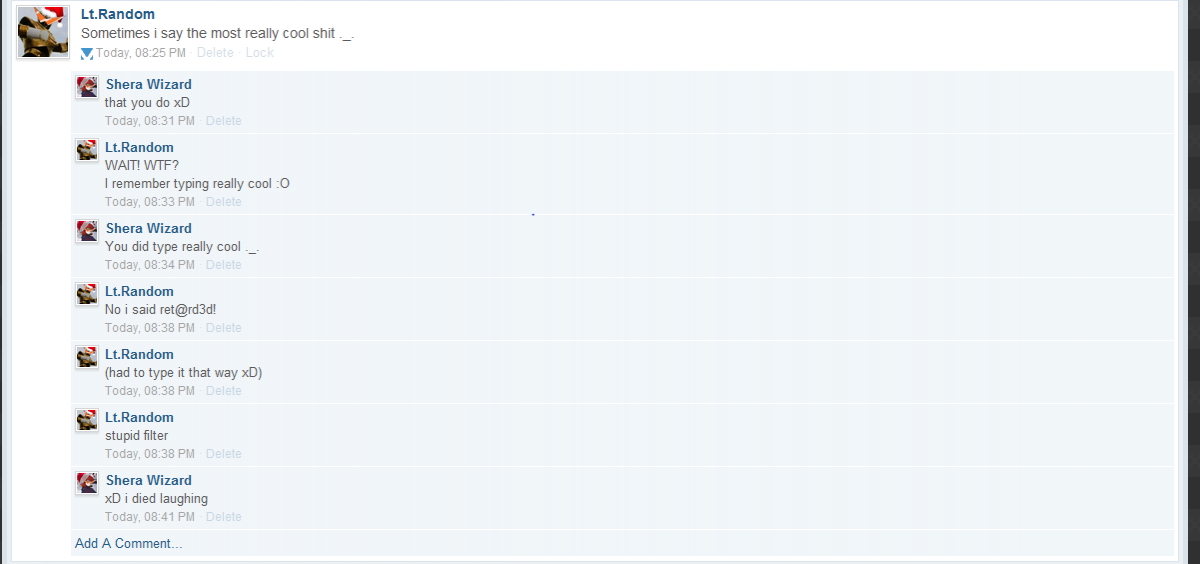
Task: Delete the main post from 08:25 PM
Action: tap(215, 53)
